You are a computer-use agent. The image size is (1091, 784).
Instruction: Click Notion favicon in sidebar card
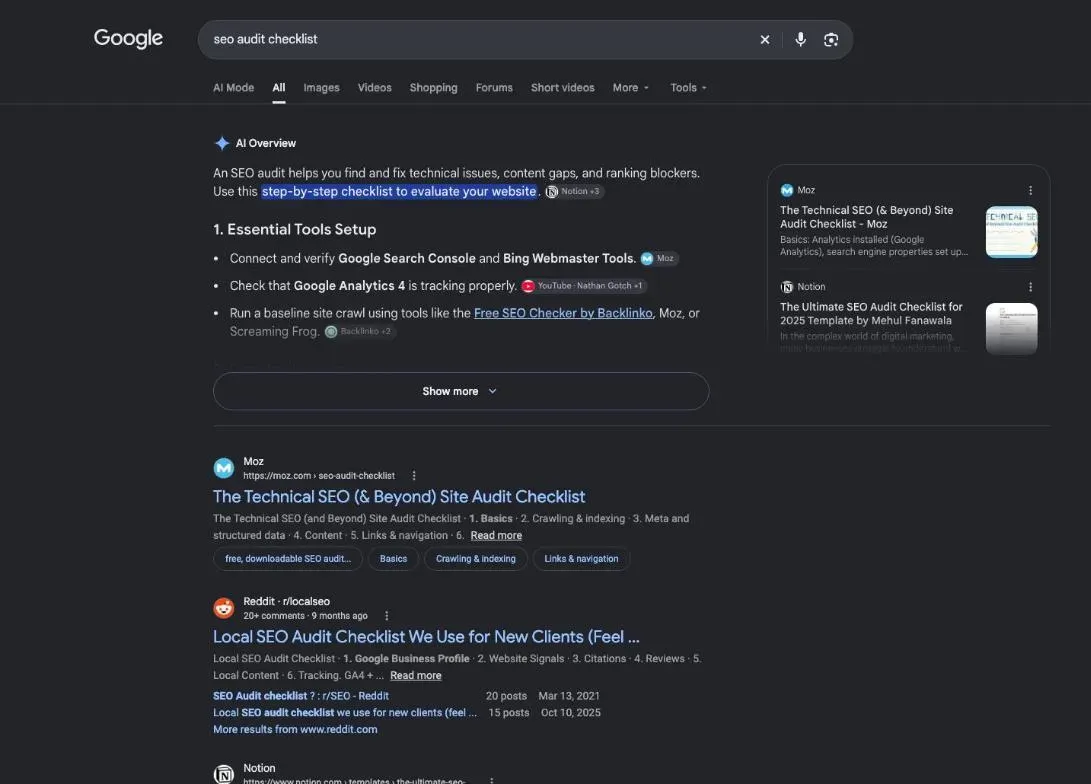(x=787, y=287)
